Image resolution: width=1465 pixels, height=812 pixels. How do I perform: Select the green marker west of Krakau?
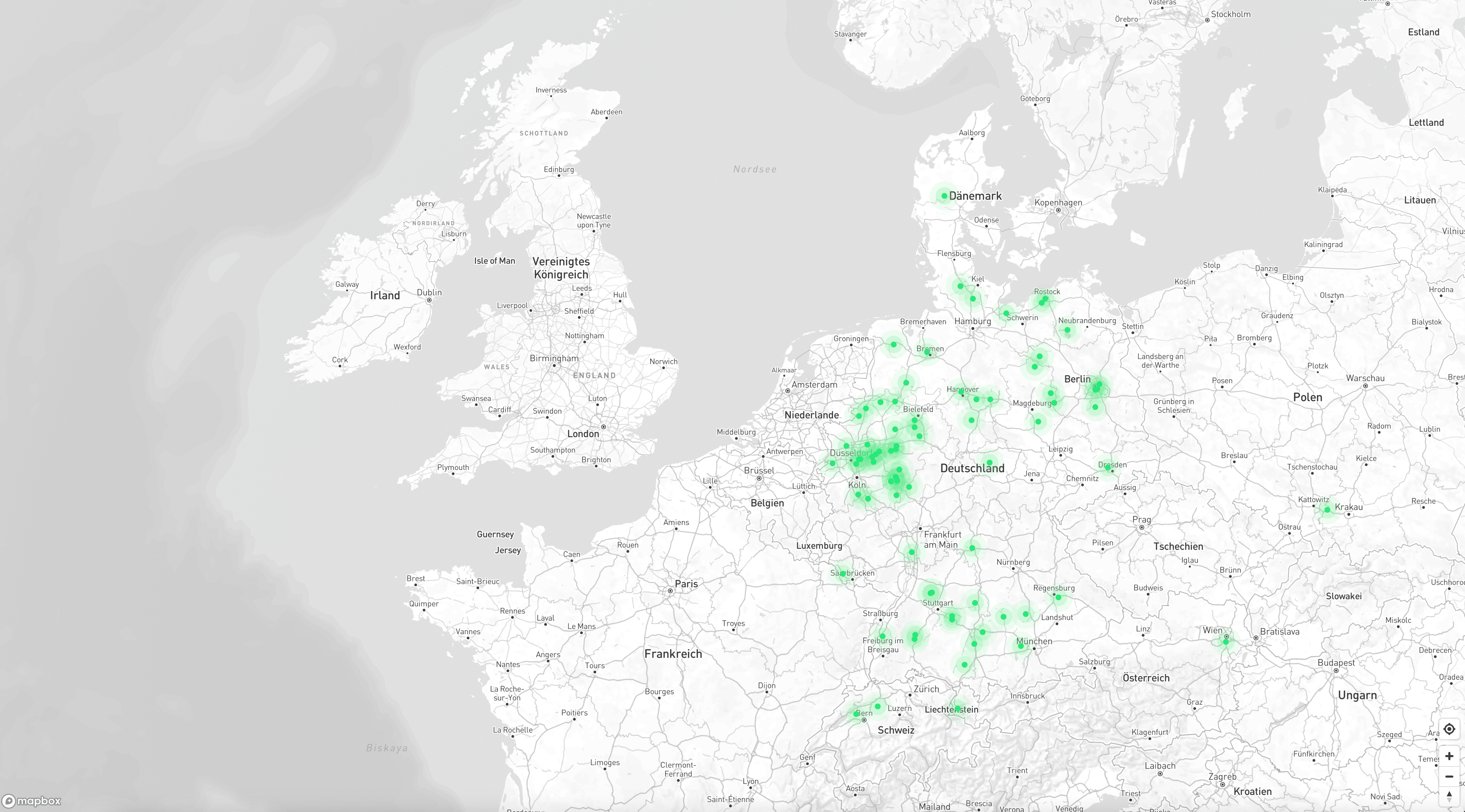[1327, 510]
